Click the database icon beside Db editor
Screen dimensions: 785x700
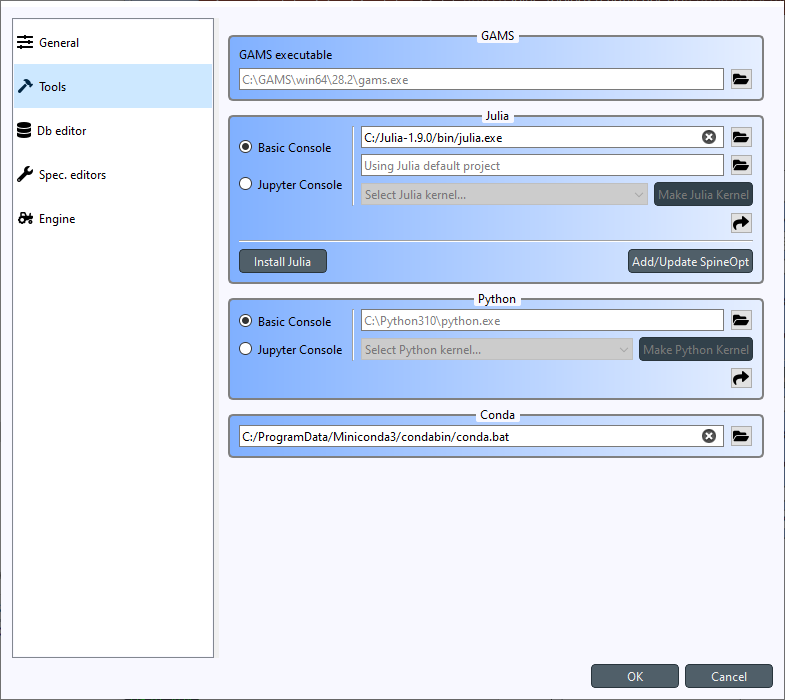[24, 130]
